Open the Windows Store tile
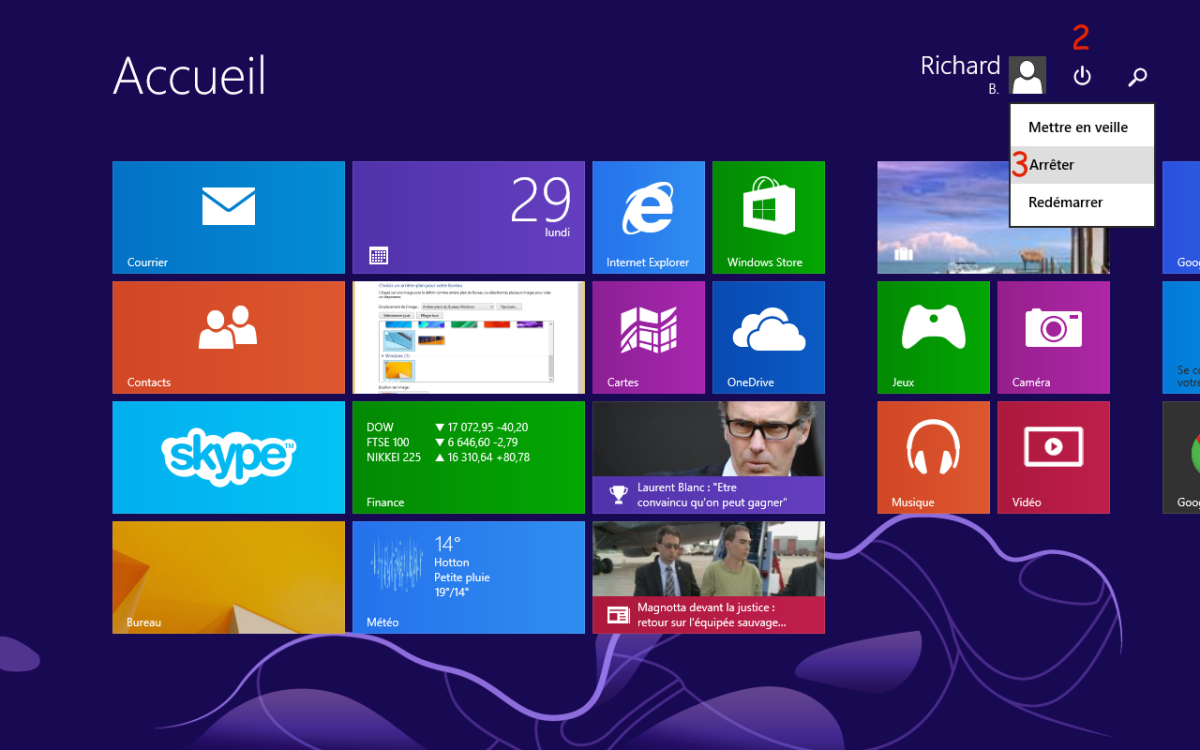Image resolution: width=1200 pixels, height=750 pixels. click(x=768, y=217)
